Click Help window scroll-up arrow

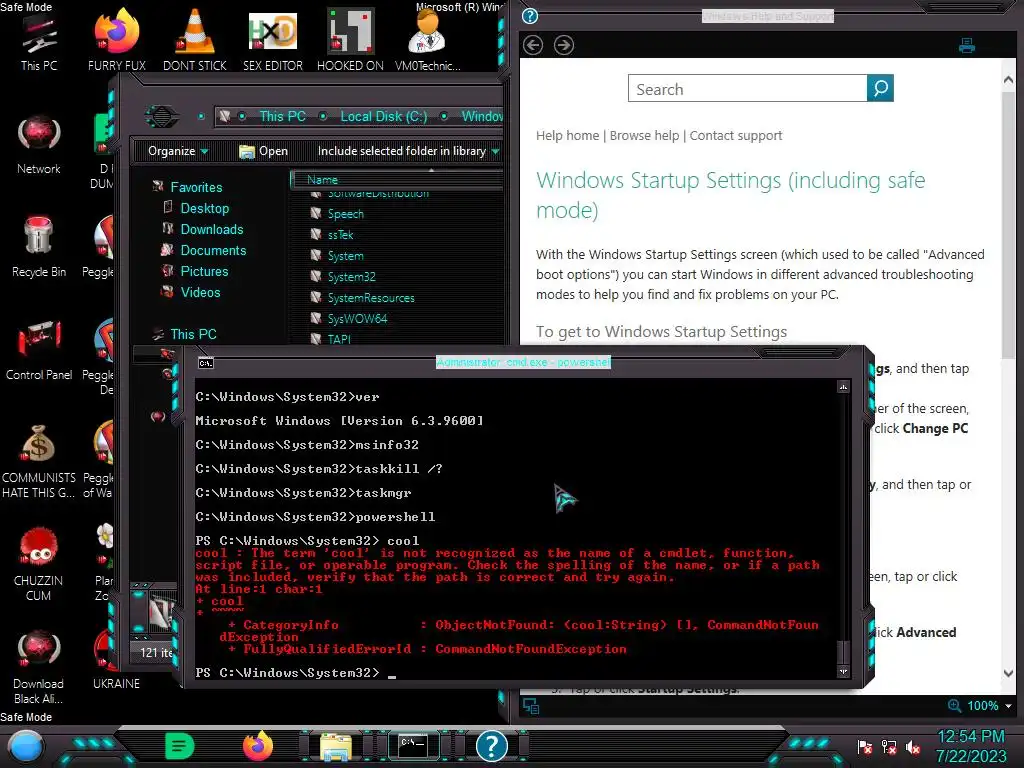tap(1008, 80)
